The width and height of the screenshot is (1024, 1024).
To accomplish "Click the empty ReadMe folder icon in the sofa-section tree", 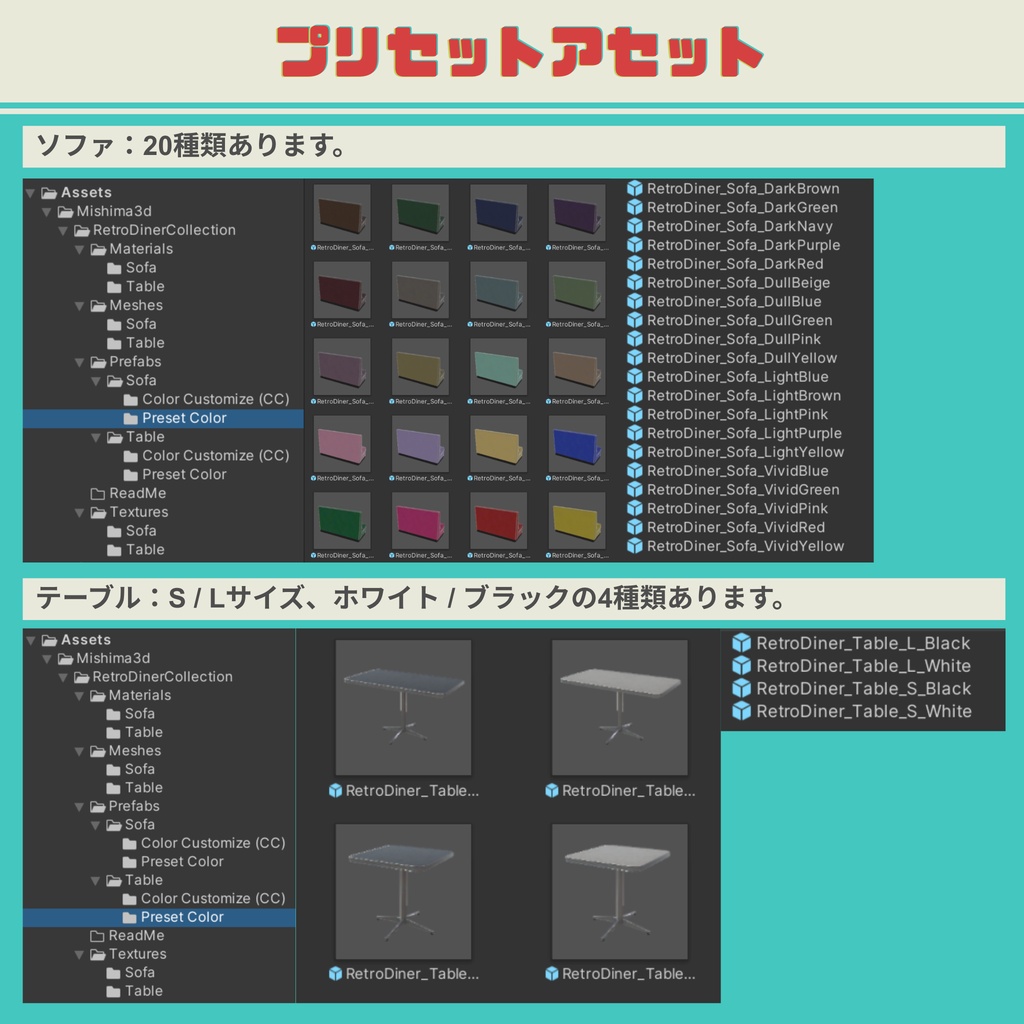I will [98, 494].
